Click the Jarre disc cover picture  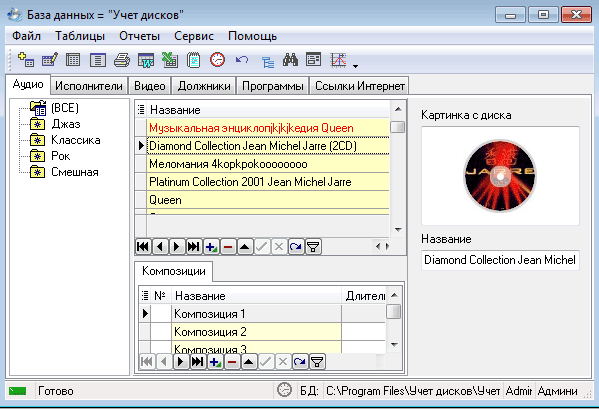500,176
